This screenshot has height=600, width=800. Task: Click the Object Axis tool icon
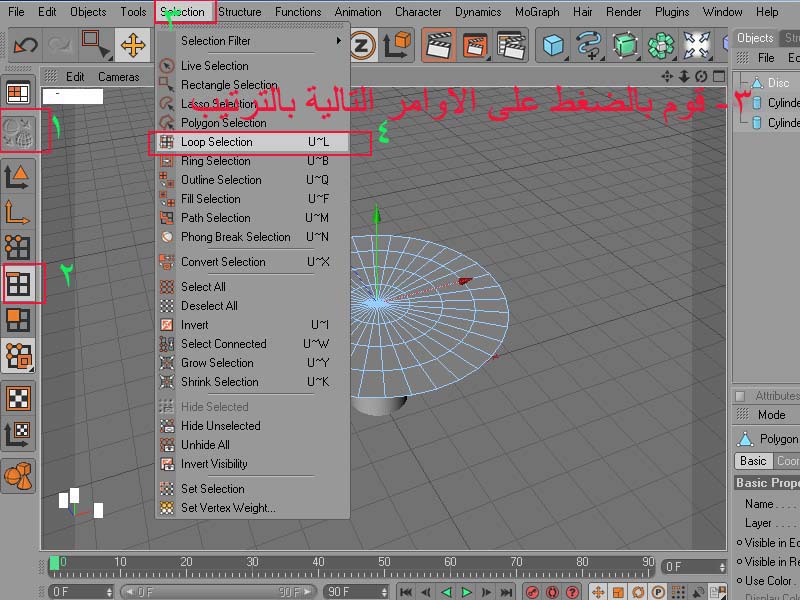17,213
